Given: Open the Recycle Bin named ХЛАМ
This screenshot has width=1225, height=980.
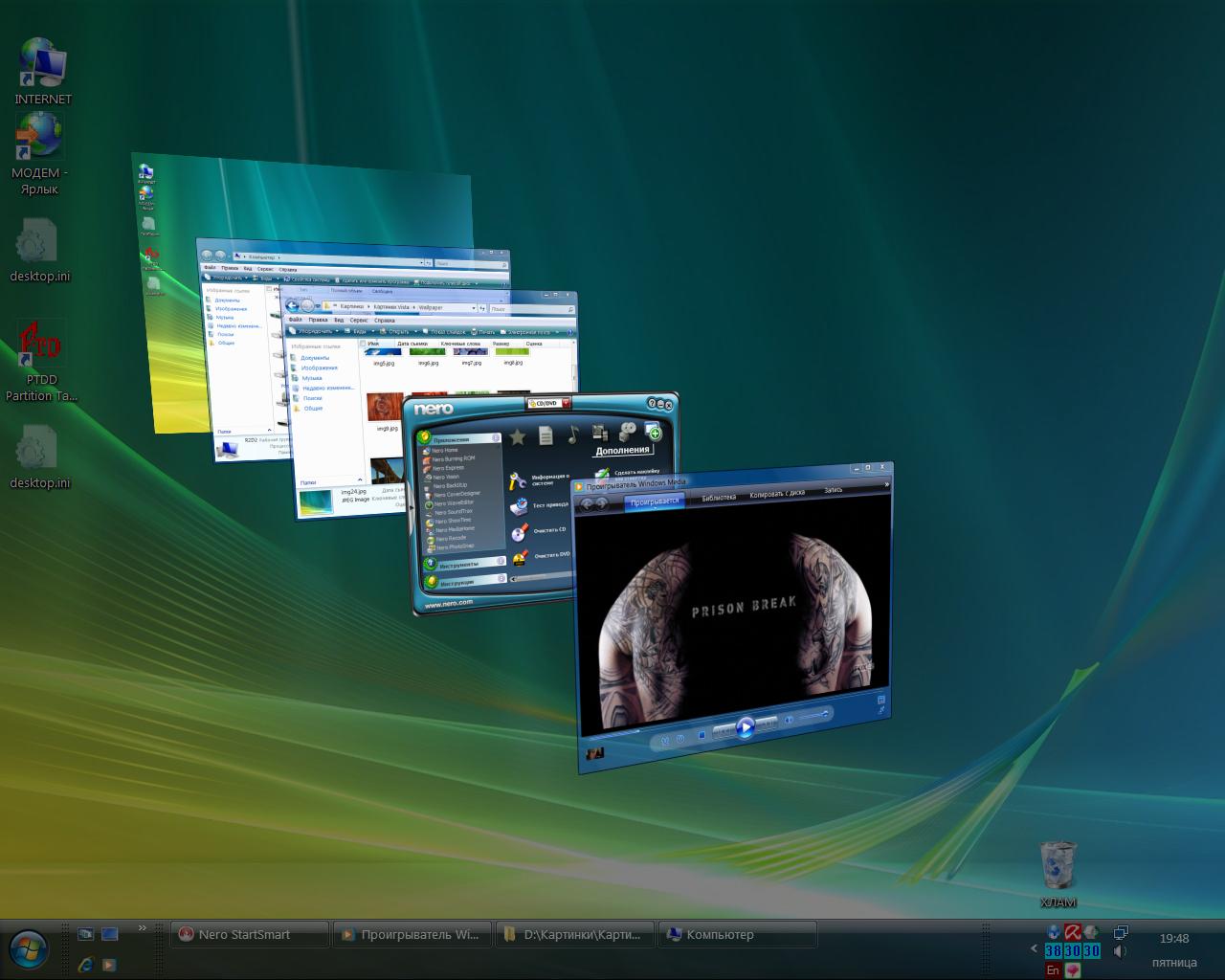Looking at the screenshot, I should click(1058, 866).
